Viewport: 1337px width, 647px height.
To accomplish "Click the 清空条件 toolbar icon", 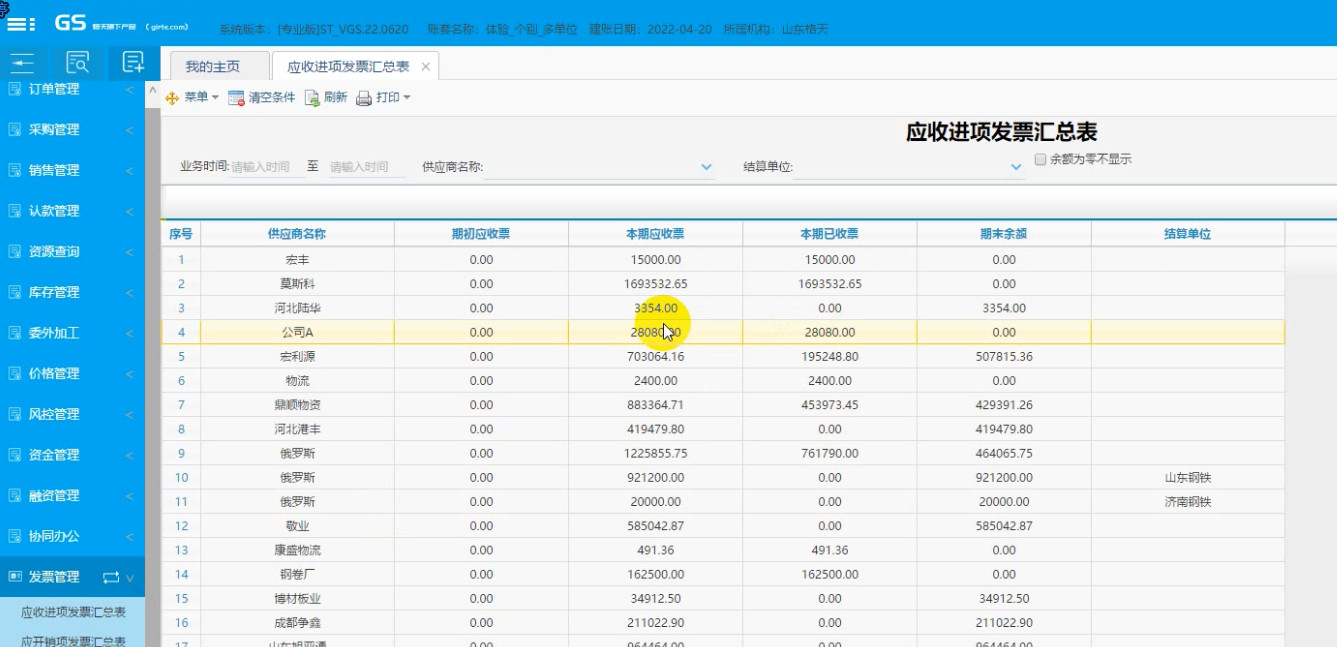I will pos(236,98).
